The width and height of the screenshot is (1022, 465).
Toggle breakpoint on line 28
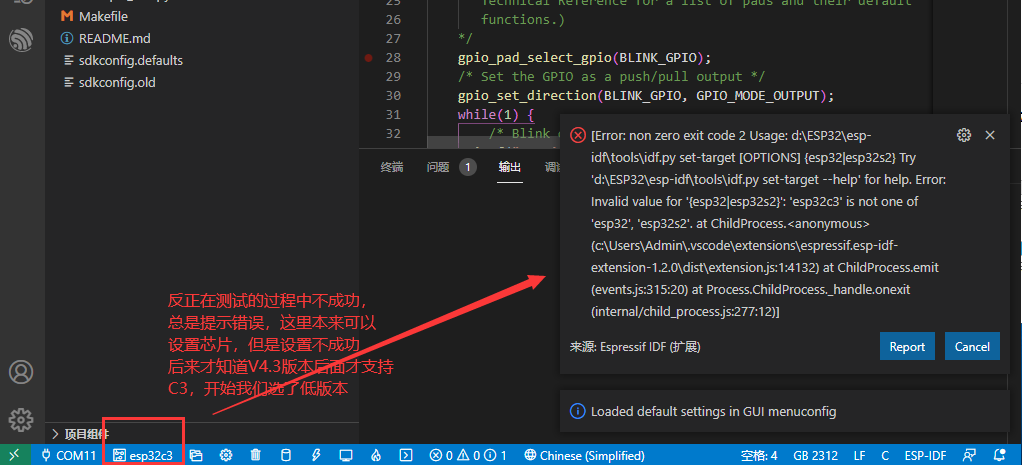[x=368, y=57]
